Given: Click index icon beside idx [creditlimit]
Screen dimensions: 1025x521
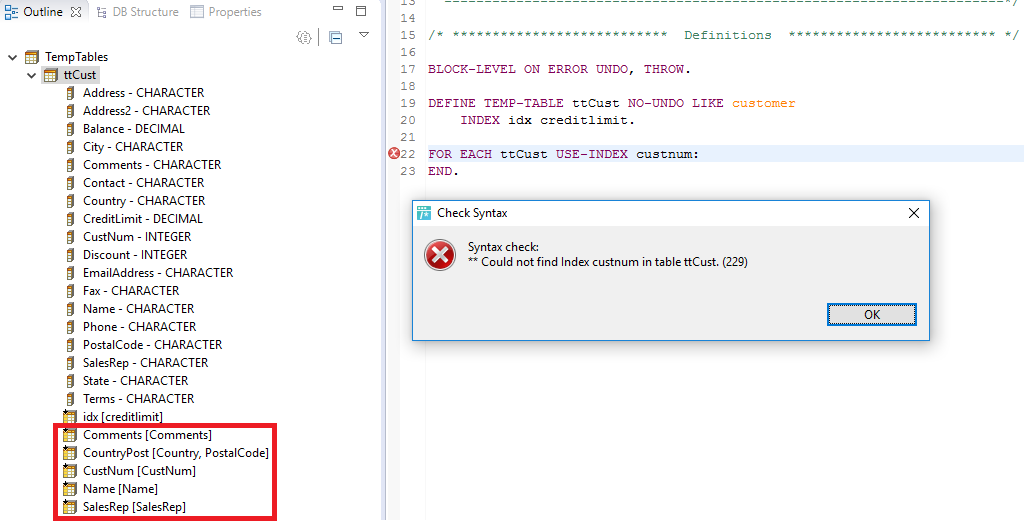Looking at the screenshot, I should pos(70,416).
